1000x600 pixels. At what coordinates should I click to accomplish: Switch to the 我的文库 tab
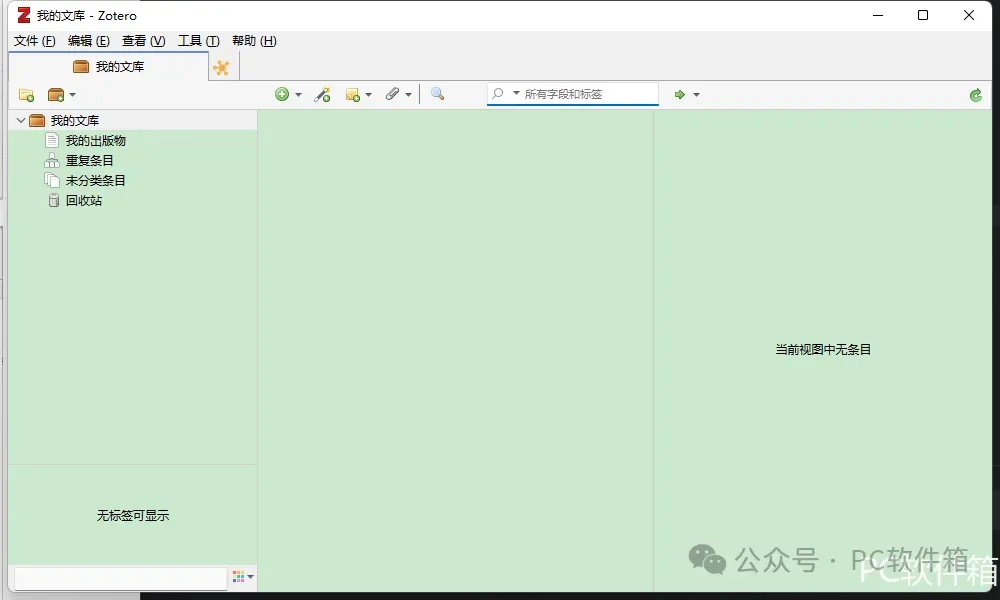pyautogui.click(x=108, y=66)
